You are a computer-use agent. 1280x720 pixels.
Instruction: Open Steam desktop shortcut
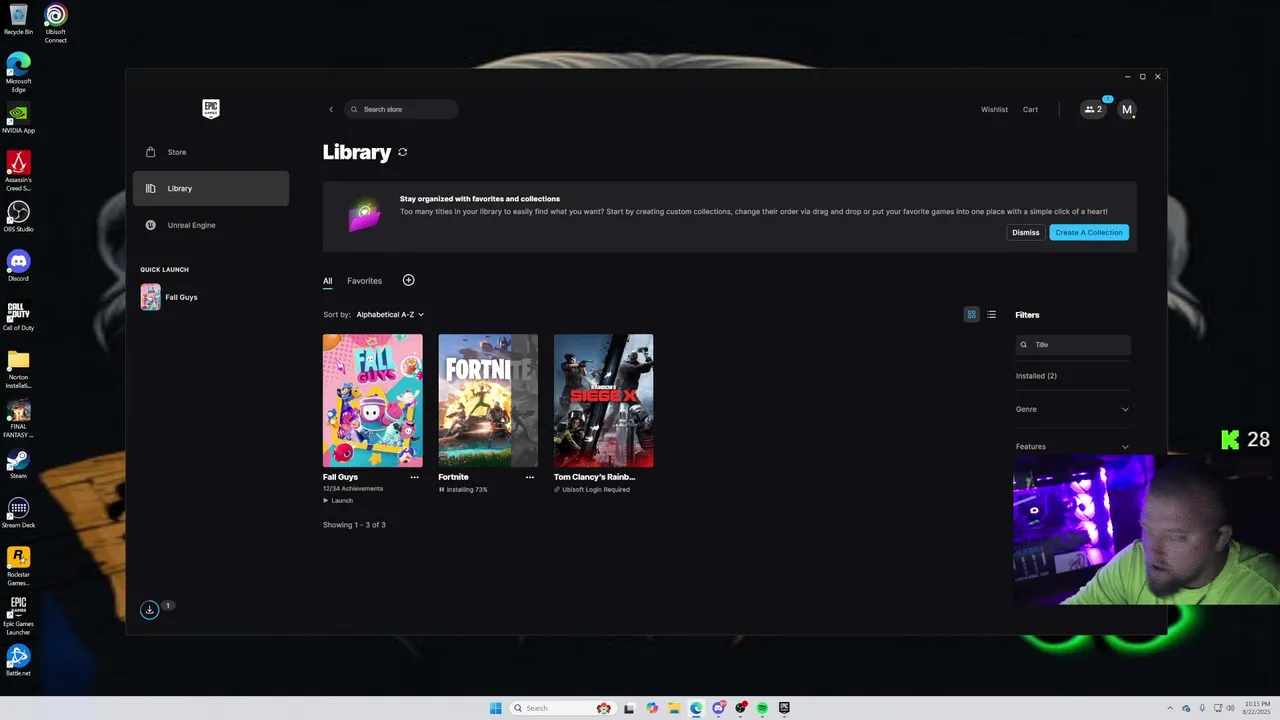click(x=18, y=463)
